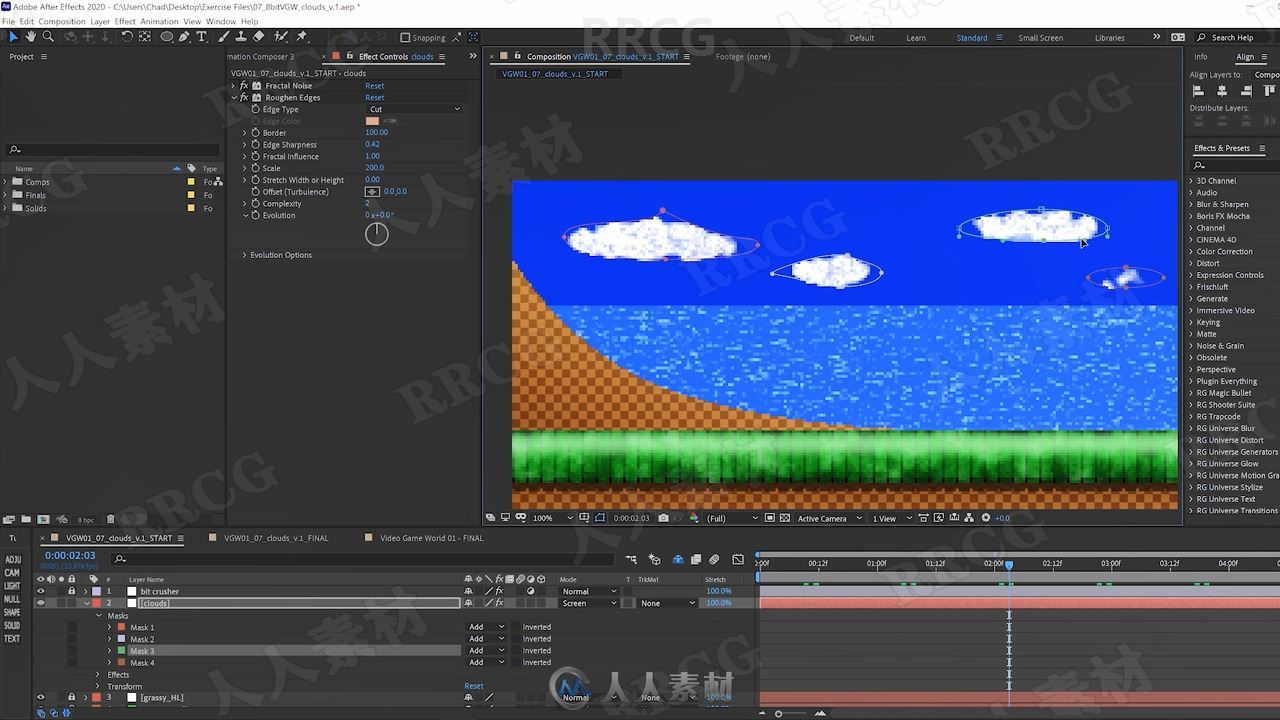Open the Edge Type dropdown

(414, 109)
